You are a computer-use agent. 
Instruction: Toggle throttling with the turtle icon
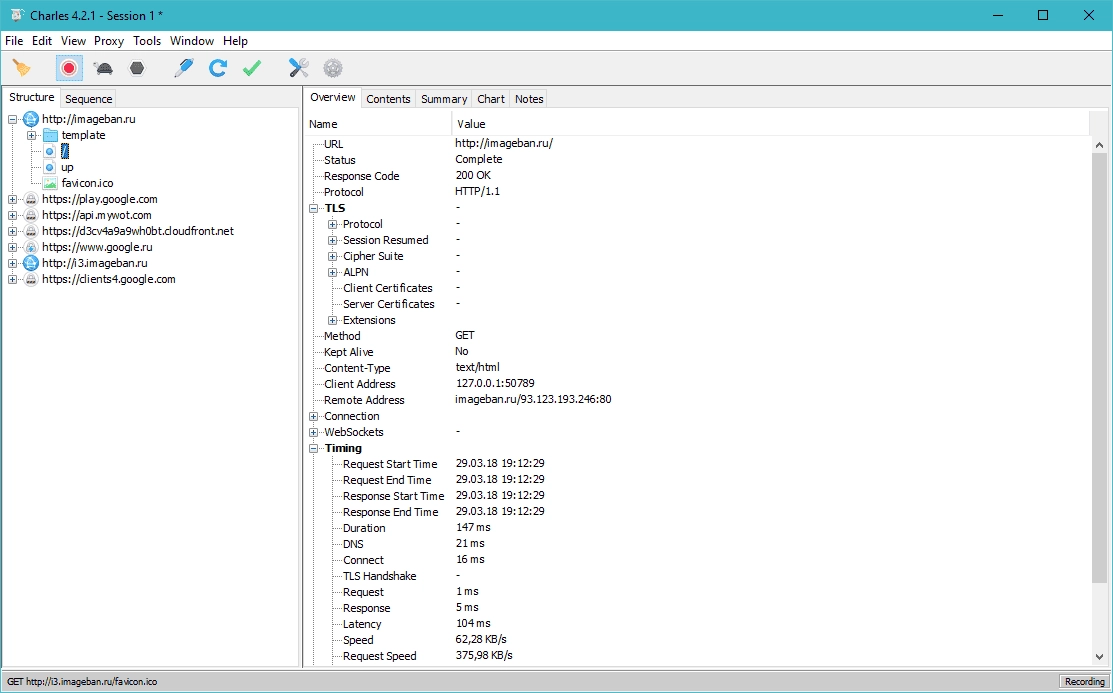click(103, 68)
